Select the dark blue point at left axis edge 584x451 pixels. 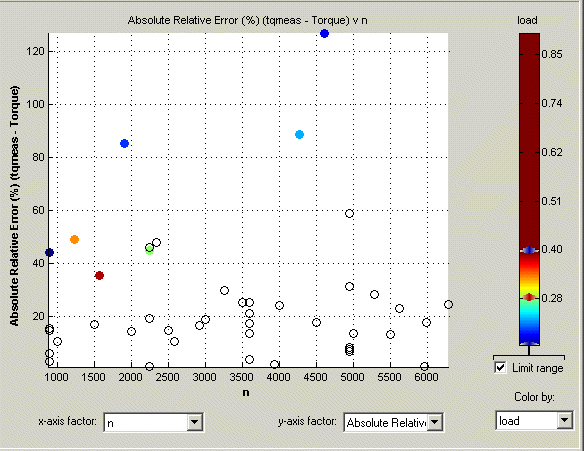(49, 253)
